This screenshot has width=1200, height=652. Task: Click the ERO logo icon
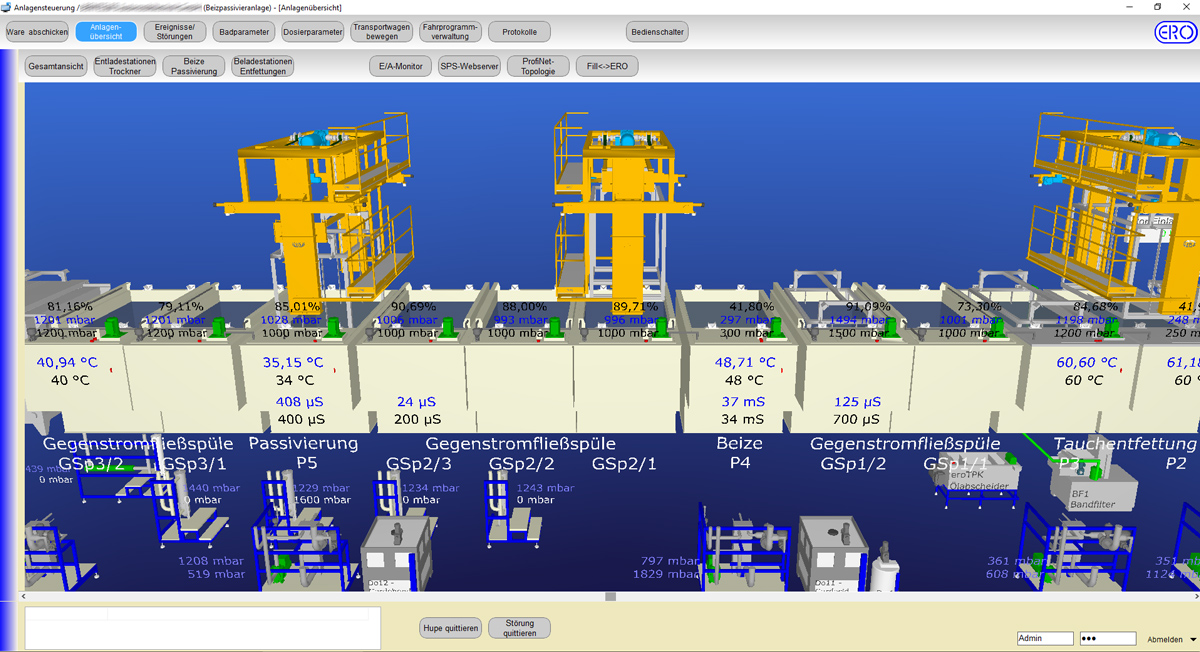1174,32
